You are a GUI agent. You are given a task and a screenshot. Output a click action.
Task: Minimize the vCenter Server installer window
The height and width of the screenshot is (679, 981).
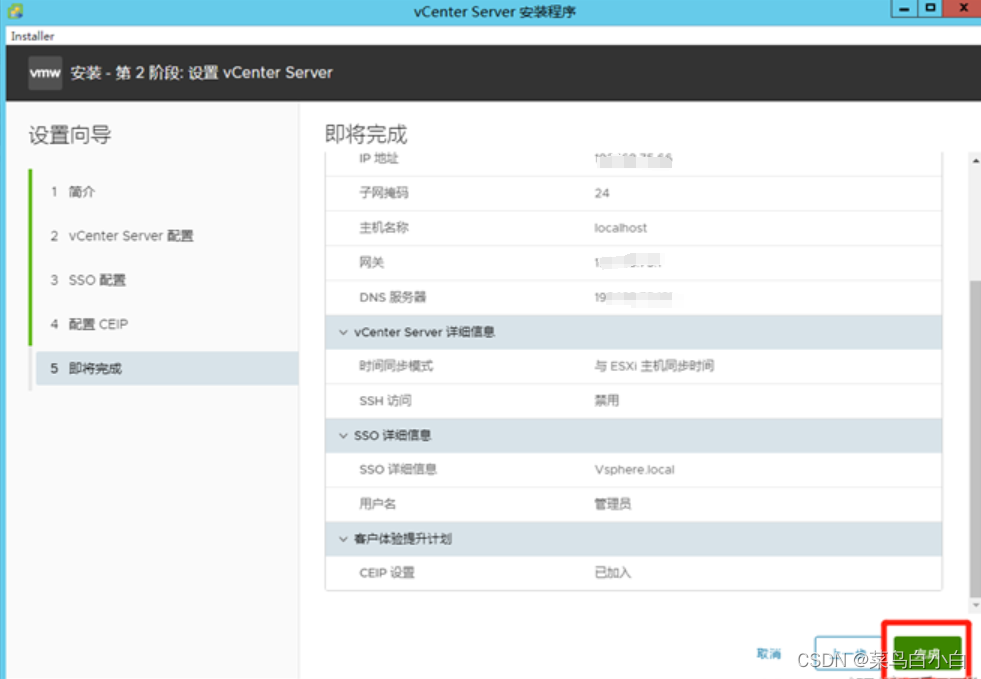903,9
